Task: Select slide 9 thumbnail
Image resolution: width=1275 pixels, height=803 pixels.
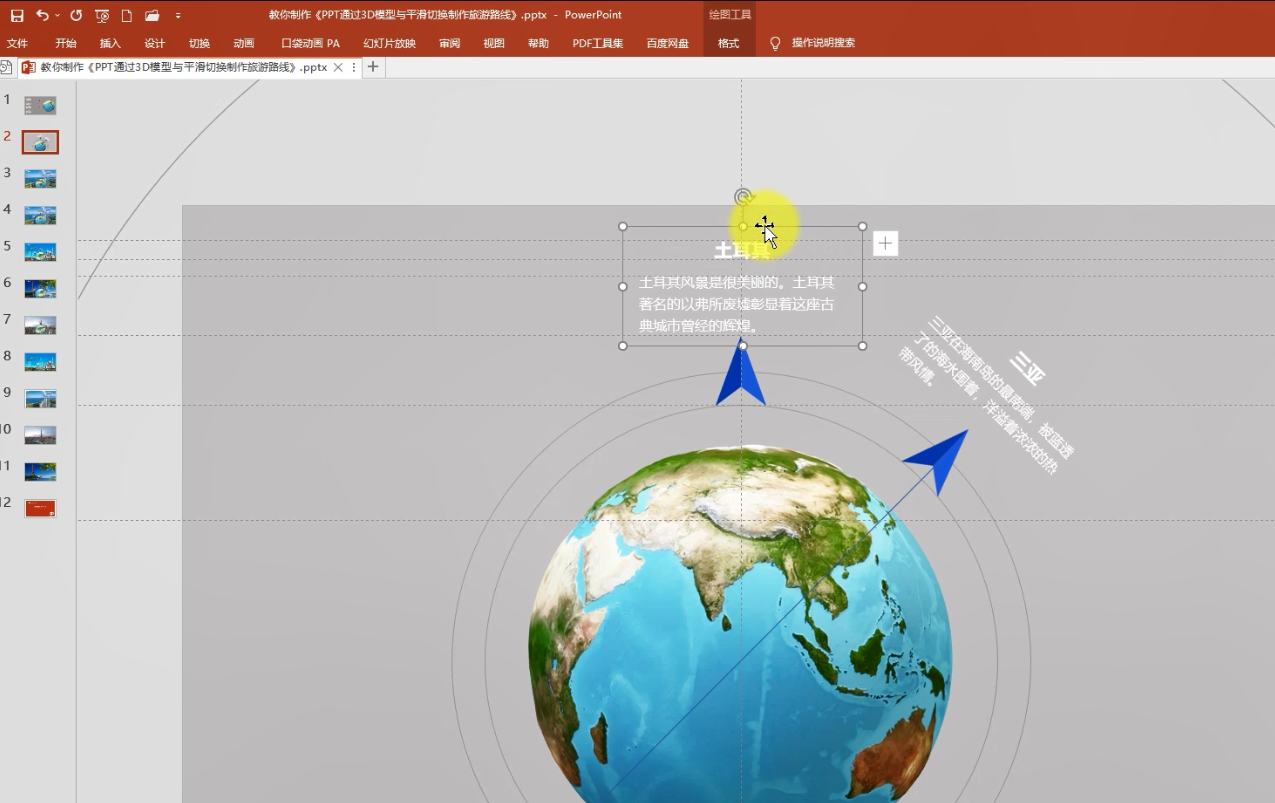Action: pos(40,398)
